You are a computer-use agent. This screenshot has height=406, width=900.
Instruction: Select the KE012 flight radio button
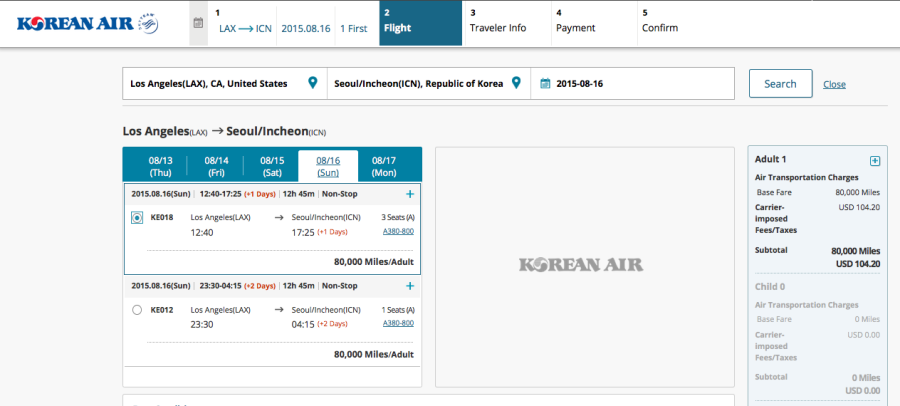137,310
